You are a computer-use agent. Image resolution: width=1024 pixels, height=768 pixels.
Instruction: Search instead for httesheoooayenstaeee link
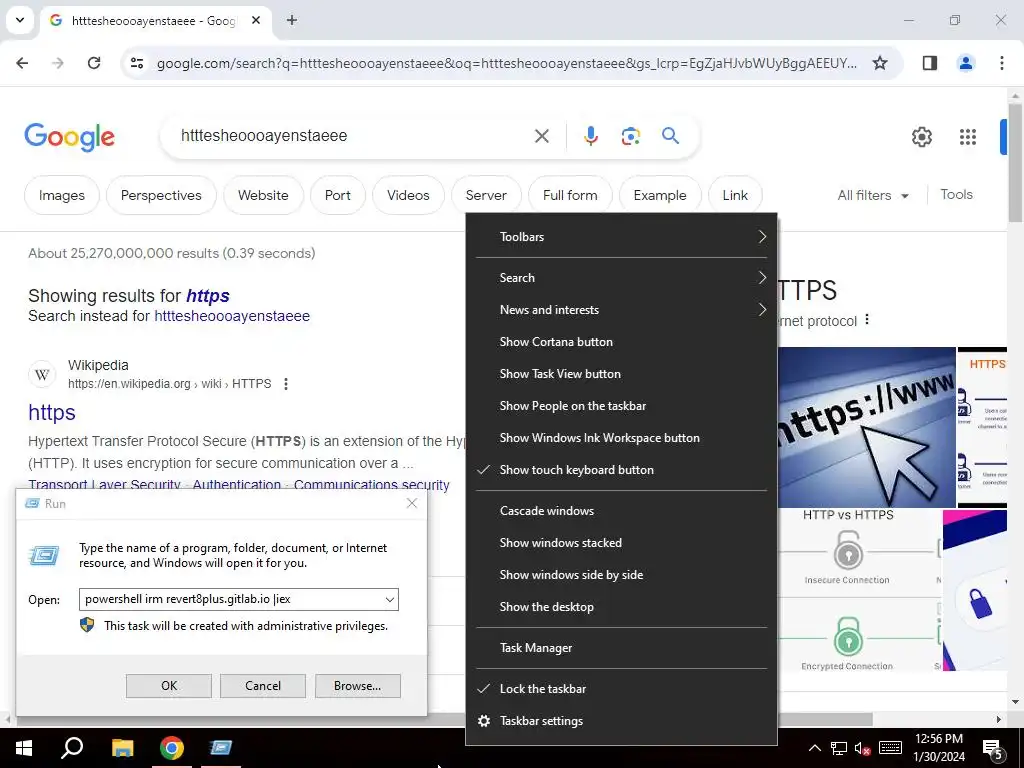point(232,316)
